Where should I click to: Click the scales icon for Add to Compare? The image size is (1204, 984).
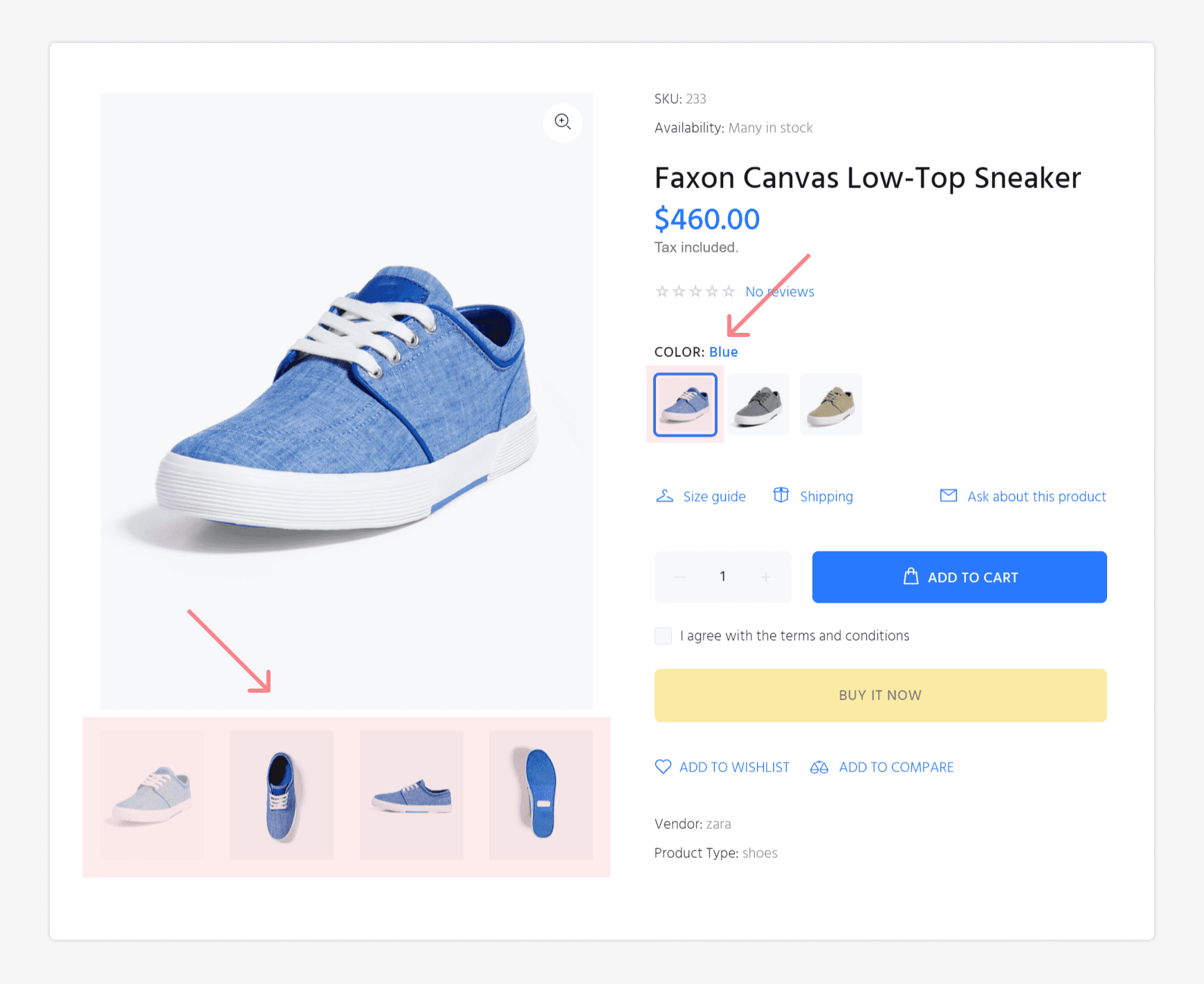pyautogui.click(x=819, y=767)
